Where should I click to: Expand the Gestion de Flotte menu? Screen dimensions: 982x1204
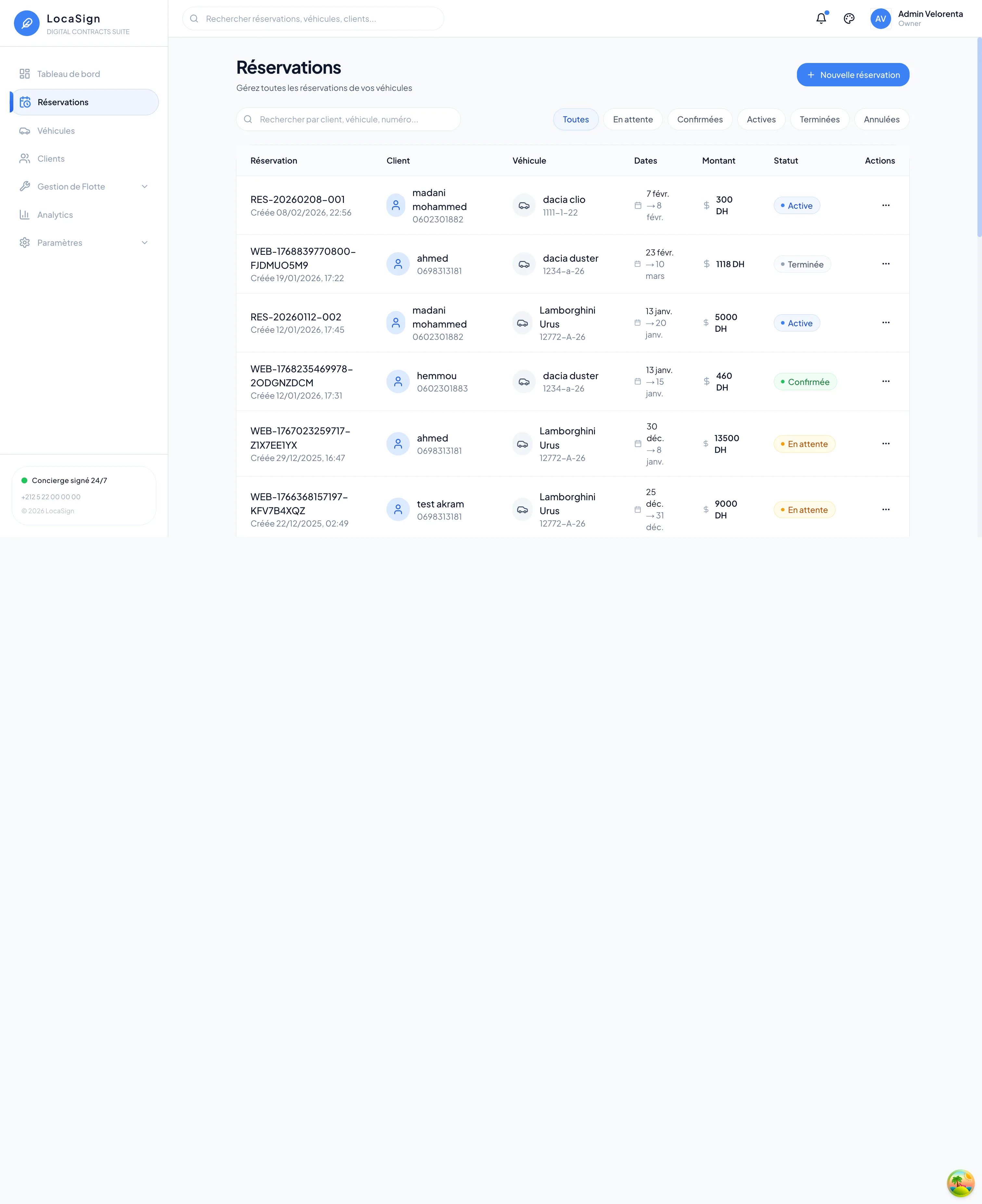[144, 187]
